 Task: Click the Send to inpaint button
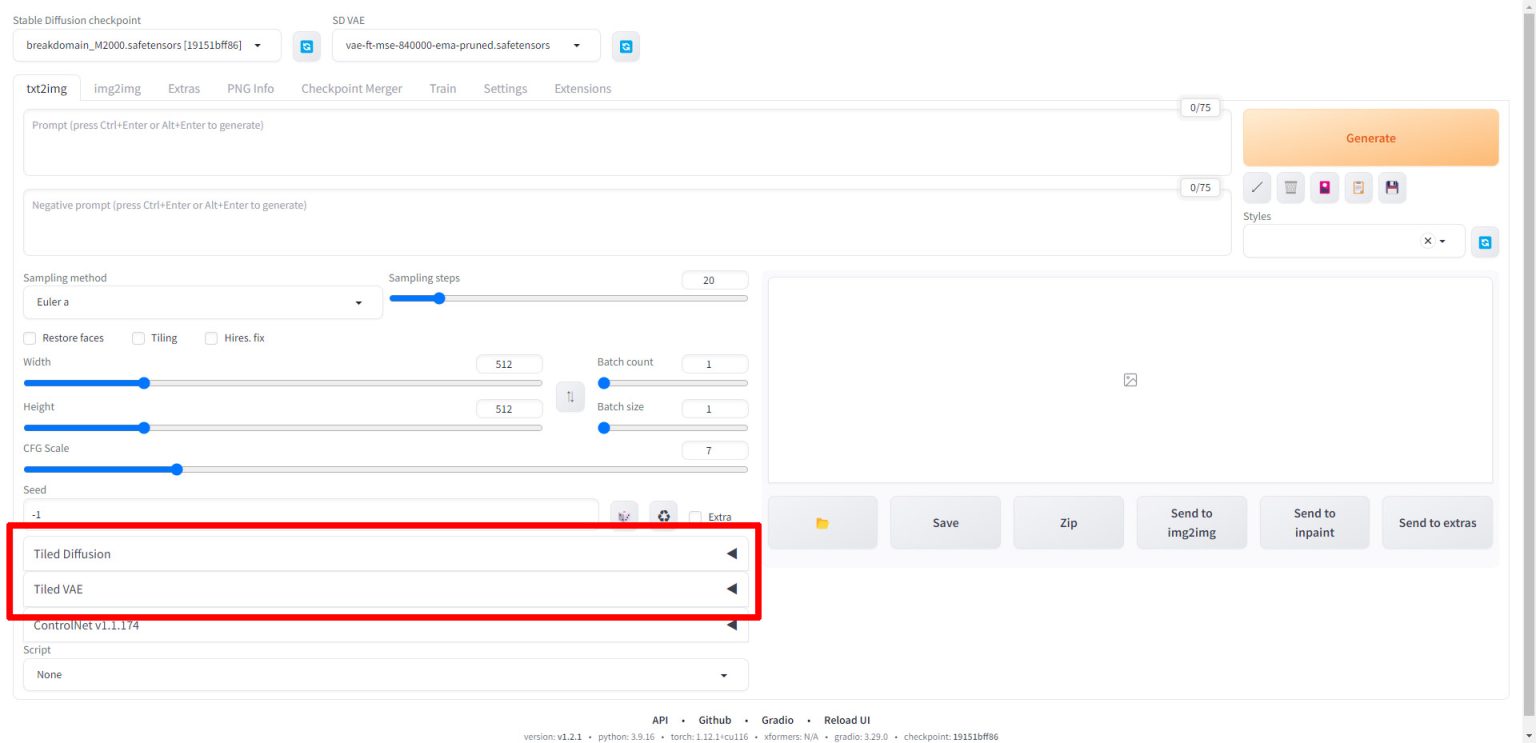(x=1314, y=523)
